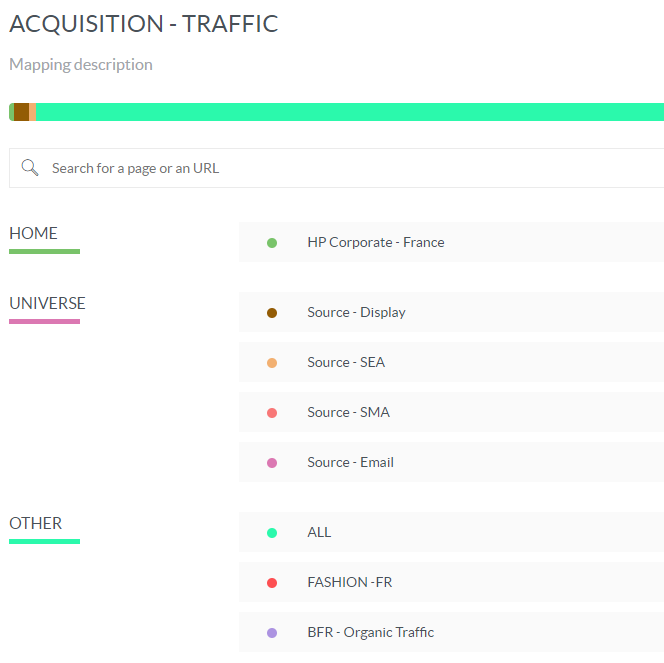
Task: Click the mint green dot beside ALL
Action: coord(272,533)
